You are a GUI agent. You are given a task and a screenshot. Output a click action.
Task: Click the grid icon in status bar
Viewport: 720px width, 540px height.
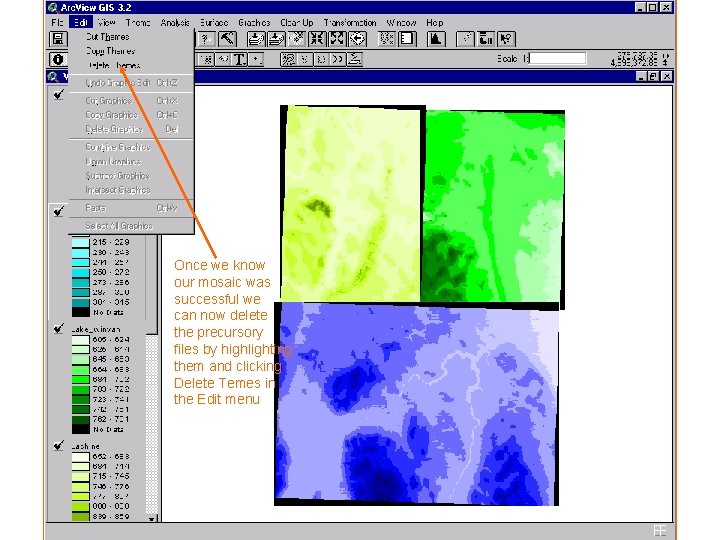click(660, 531)
